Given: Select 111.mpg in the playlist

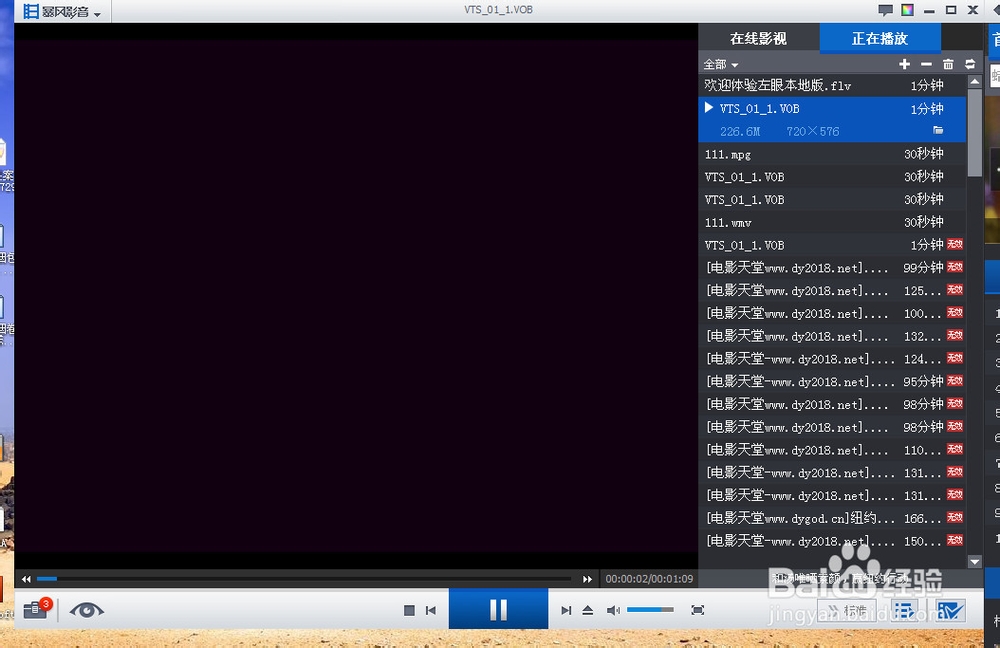Looking at the screenshot, I should [x=832, y=154].
